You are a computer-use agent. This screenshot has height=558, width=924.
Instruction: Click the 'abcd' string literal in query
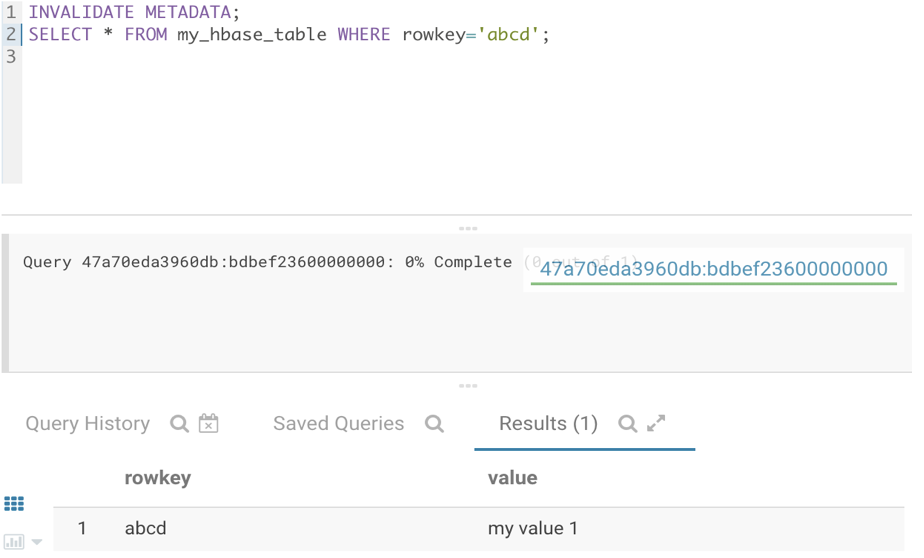click(508, 34)
